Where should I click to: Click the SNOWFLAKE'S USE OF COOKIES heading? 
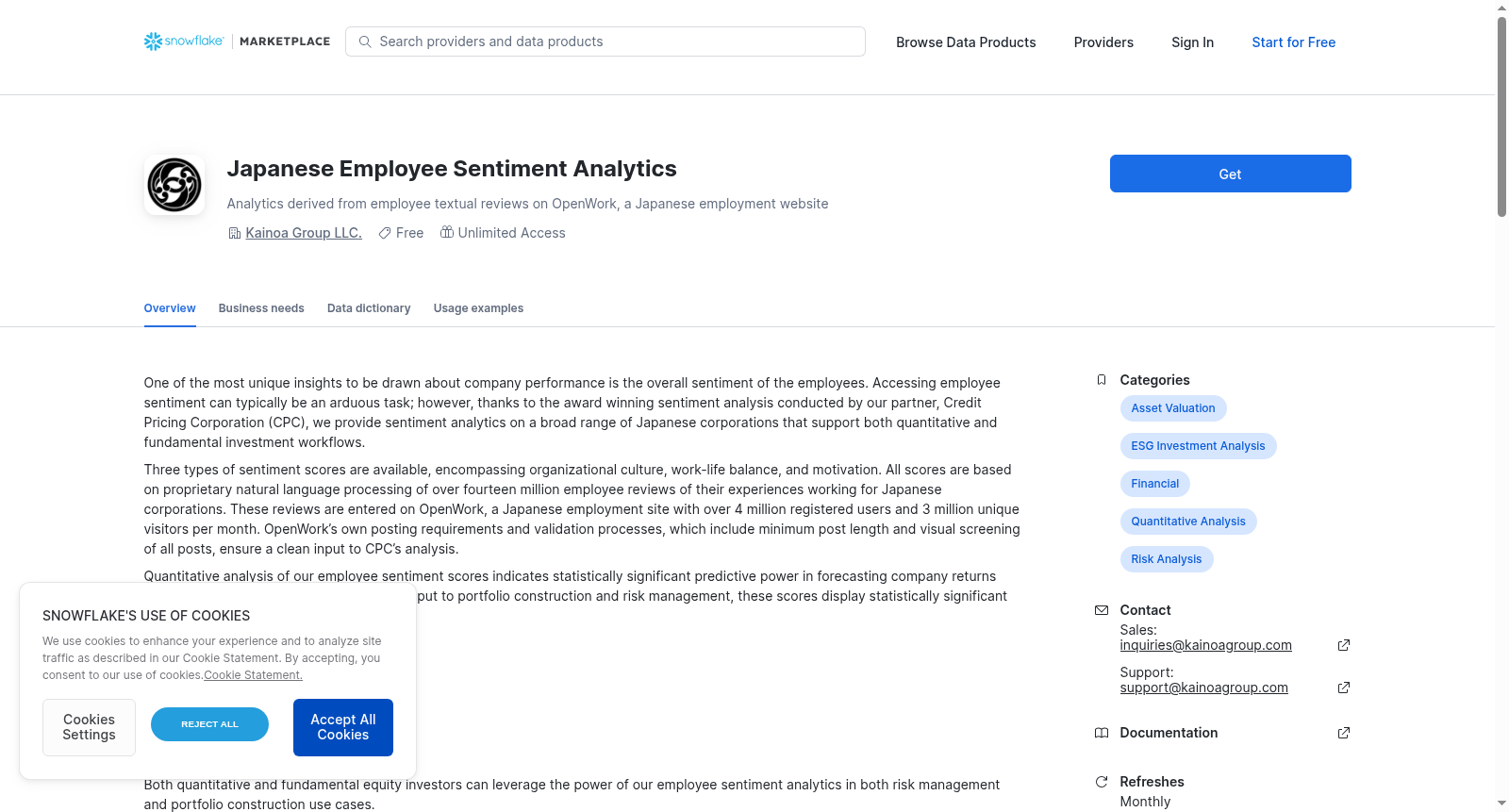click(x=146, y=616)
